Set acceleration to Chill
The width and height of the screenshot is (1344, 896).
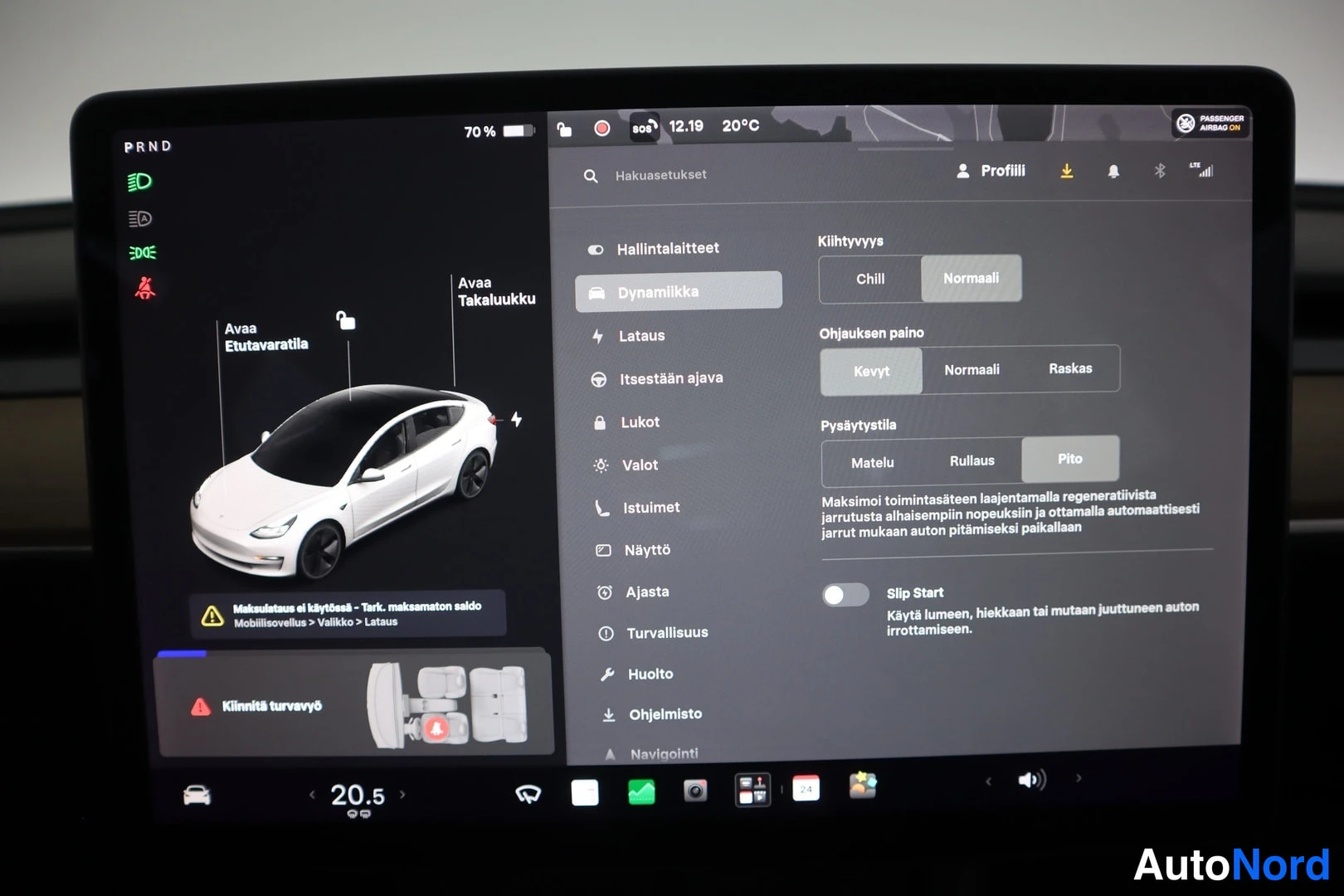(870, 280)
